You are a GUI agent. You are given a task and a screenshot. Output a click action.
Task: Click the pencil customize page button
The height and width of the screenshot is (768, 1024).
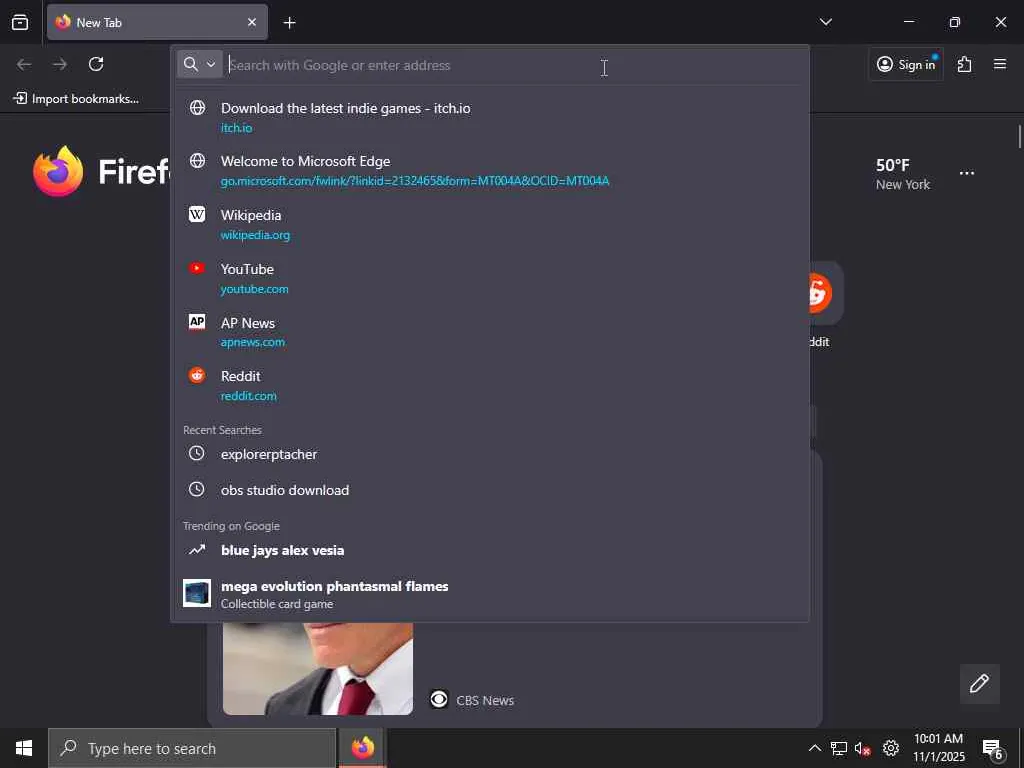[x=979, y=684]
